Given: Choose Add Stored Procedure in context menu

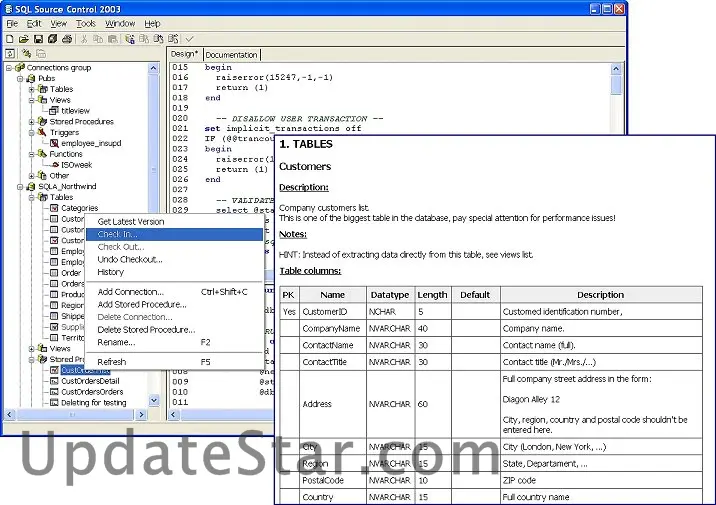Looking at the screenshot, I should coord(174,305).
